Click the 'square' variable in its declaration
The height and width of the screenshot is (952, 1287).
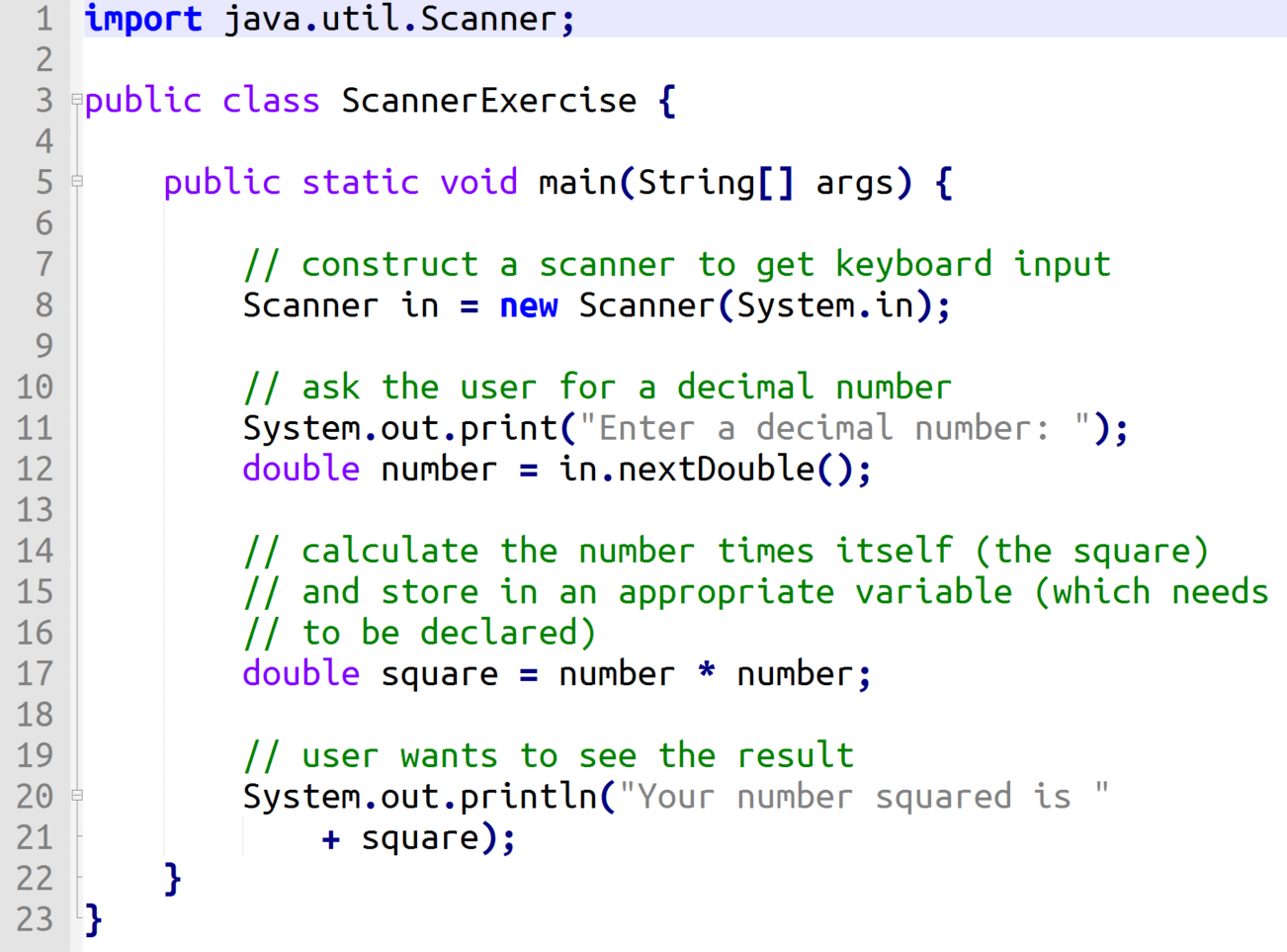pyautogui.click(x=439, y=674)
